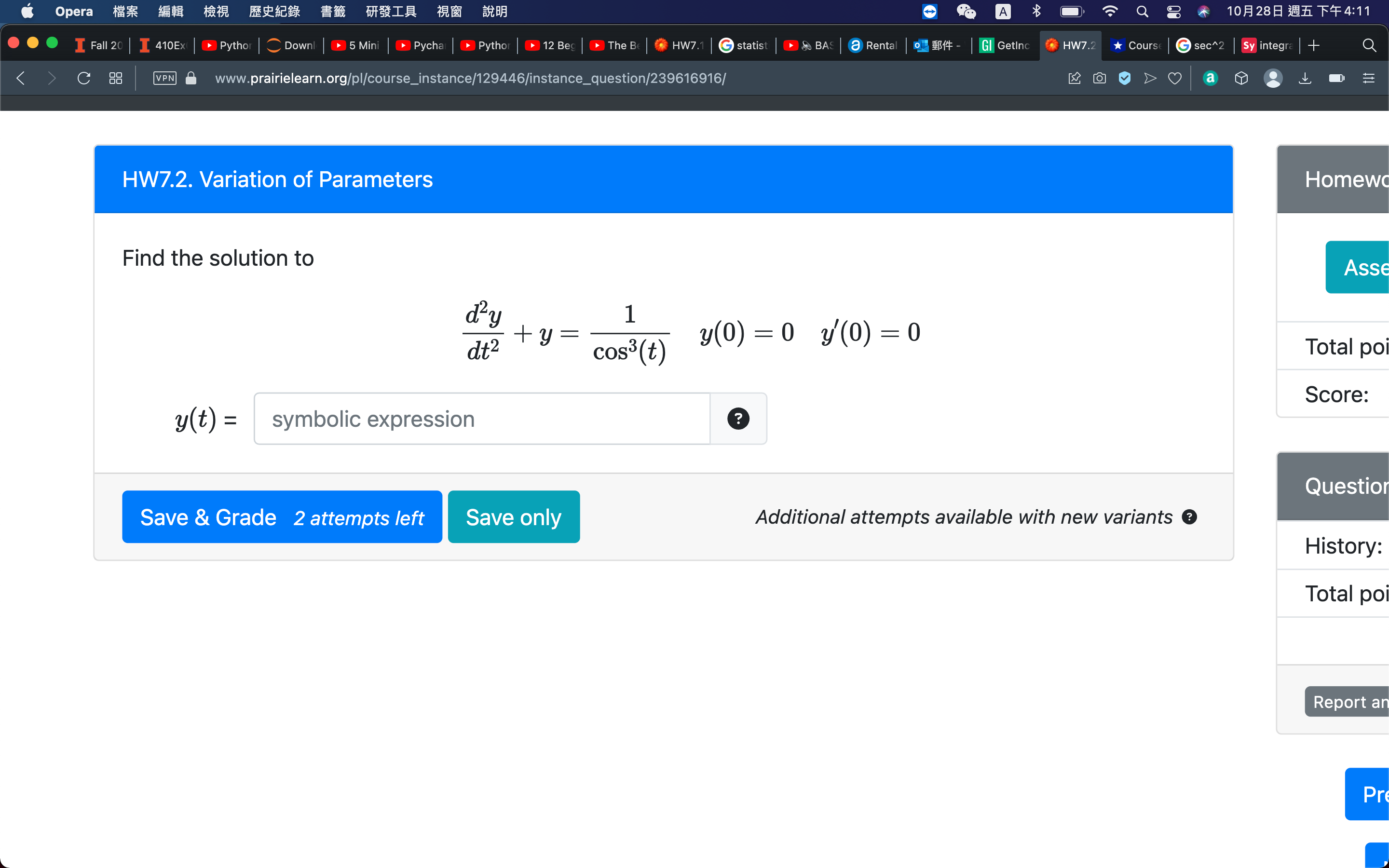1389x868 pixels.
Task: Open the Speed Dial grid icon
Action: (x=115, y=78)
